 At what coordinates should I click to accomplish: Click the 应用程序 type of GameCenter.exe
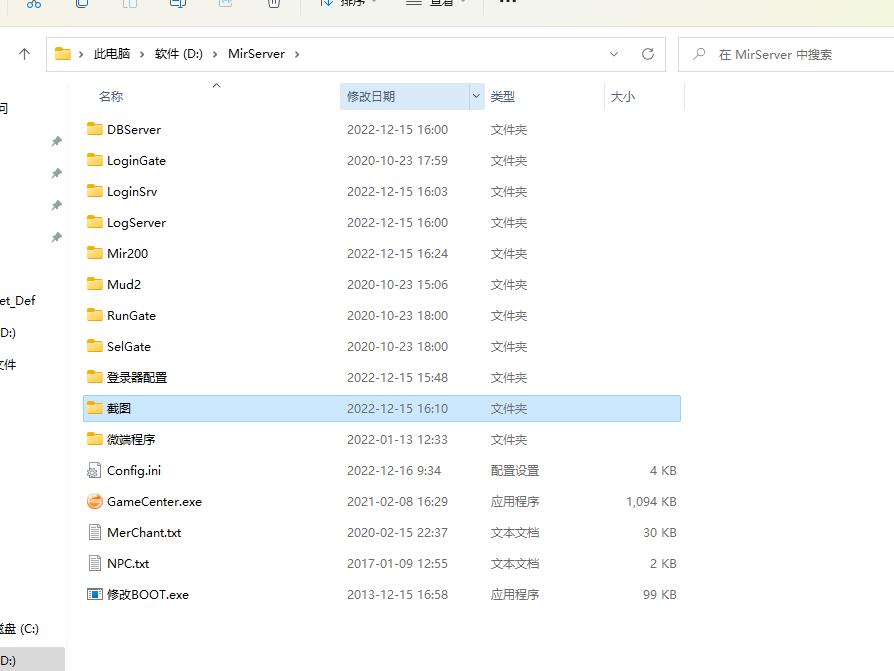point(514,501)
